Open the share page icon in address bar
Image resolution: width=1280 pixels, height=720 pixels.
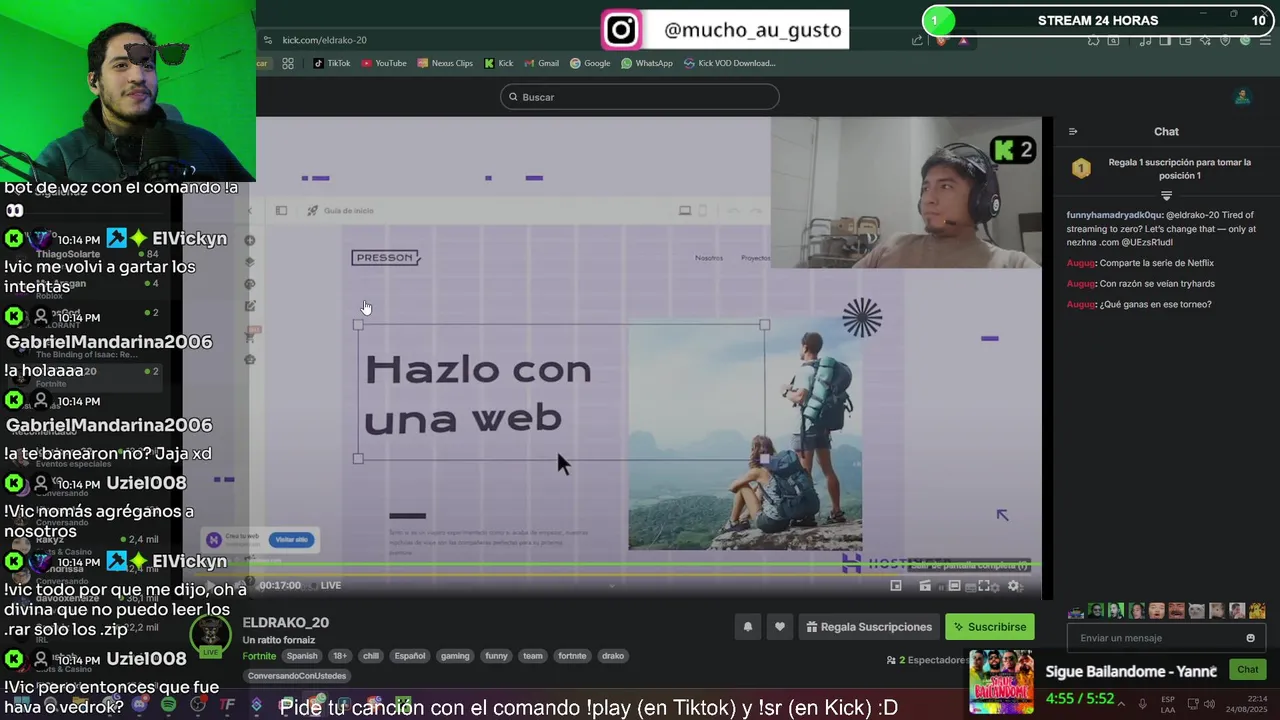pyautogui.click(x=917, y=40)
